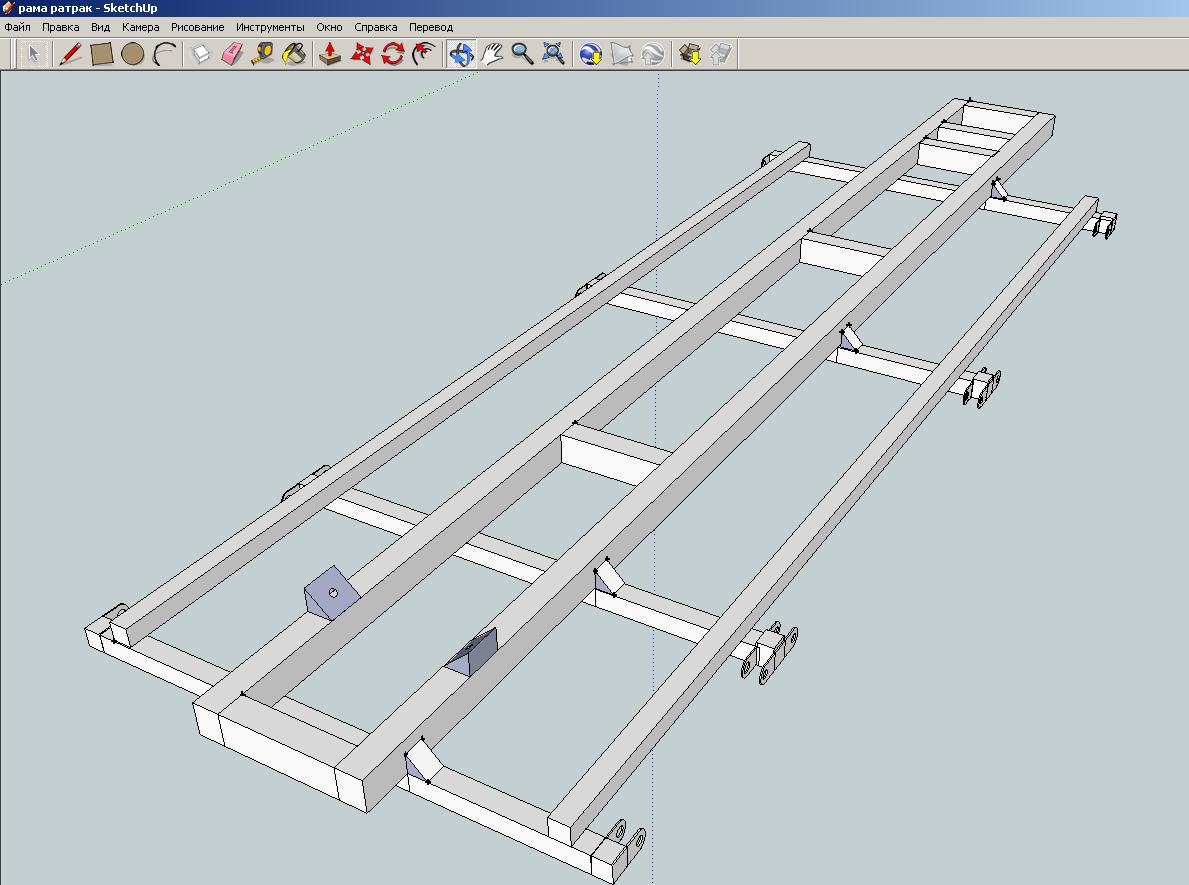
Task: Open the Файл menu
Action: (x=17, y=27)
